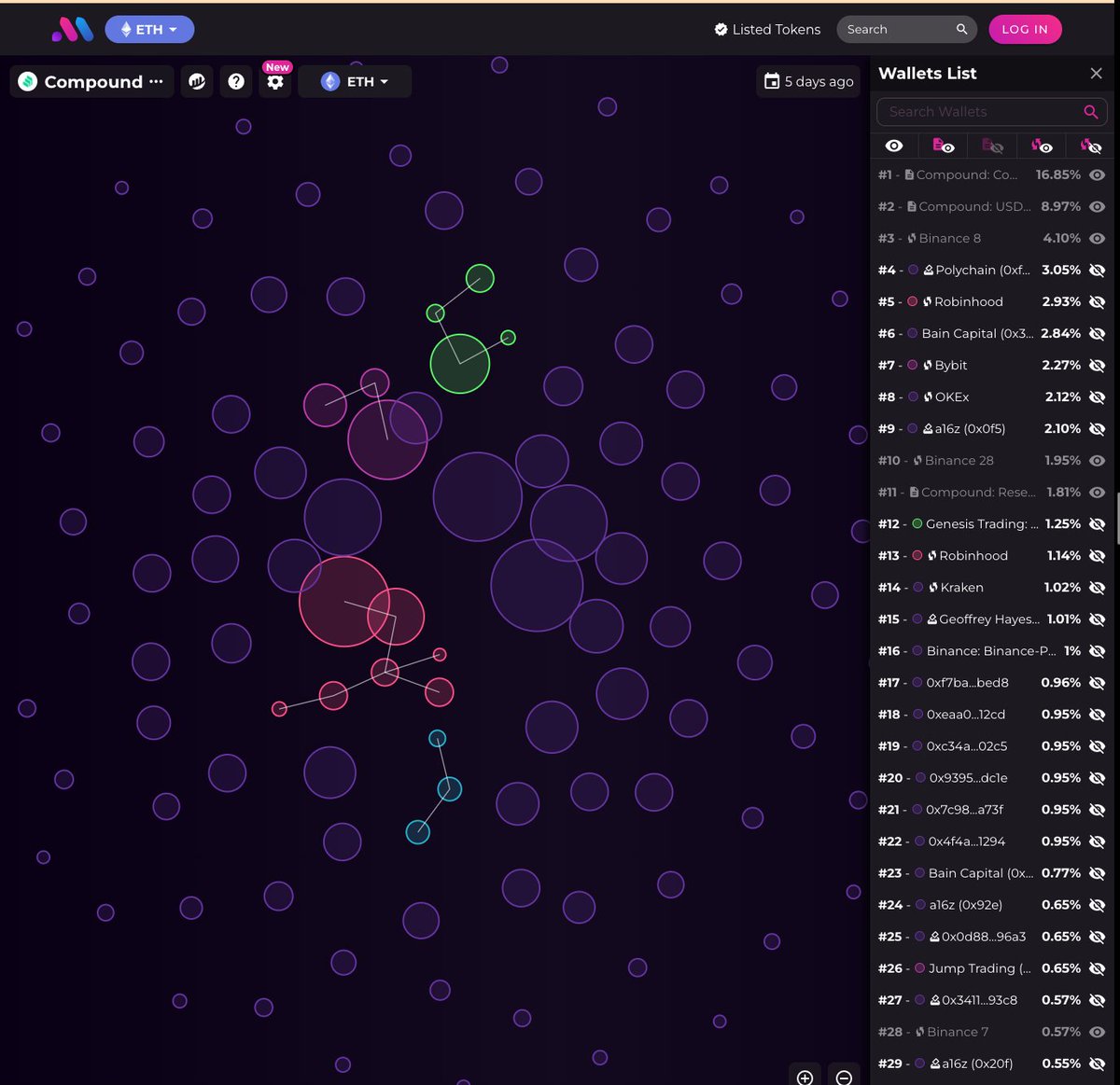1120x1085 pixels.
Task: Toggle visibility of #28 Binance 7 wallet
Action: pos(1098,1032)
